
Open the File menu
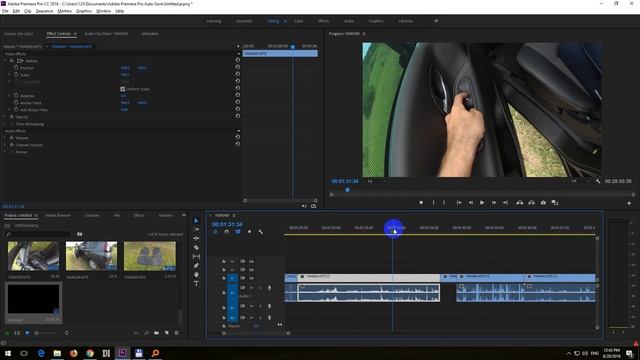click(x=5, y=11)
